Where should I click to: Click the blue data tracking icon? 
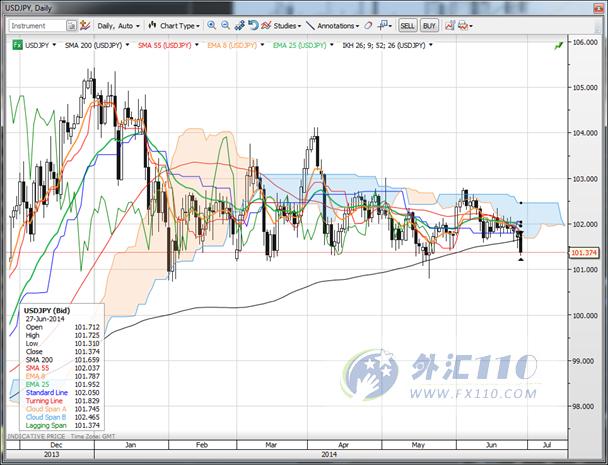(239, 26)
